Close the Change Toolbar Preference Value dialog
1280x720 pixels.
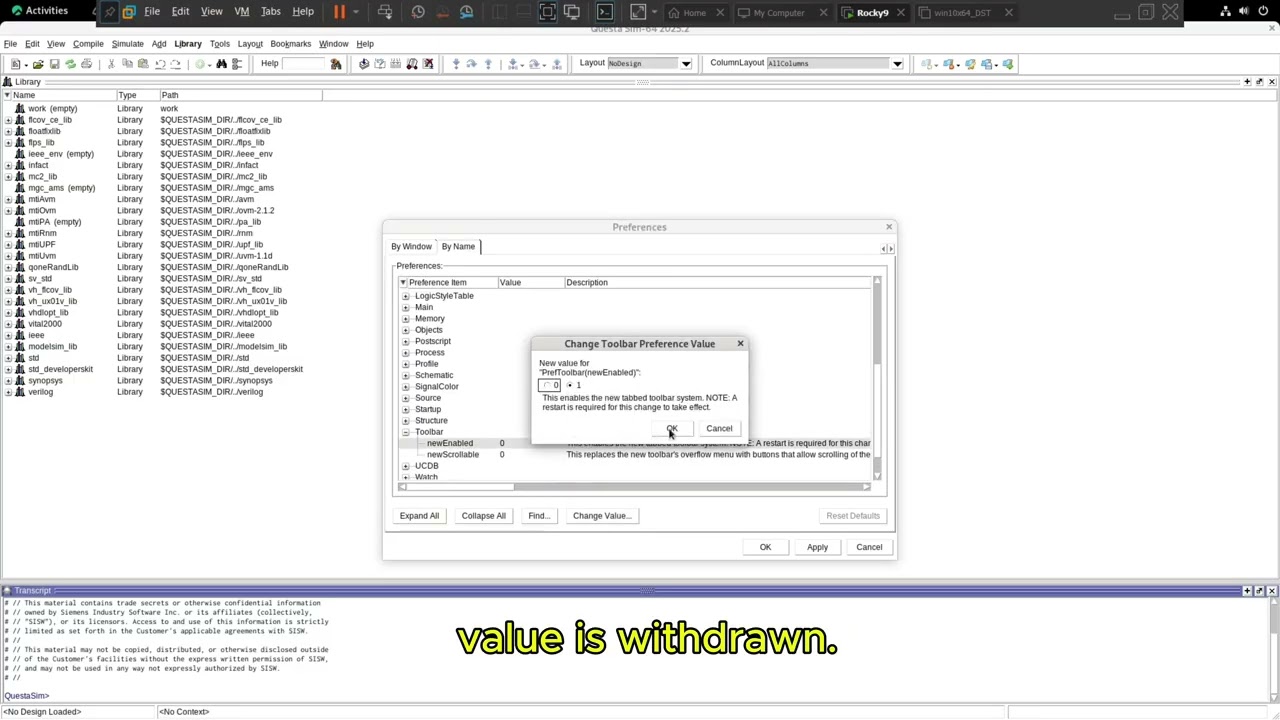click(740, 344)
